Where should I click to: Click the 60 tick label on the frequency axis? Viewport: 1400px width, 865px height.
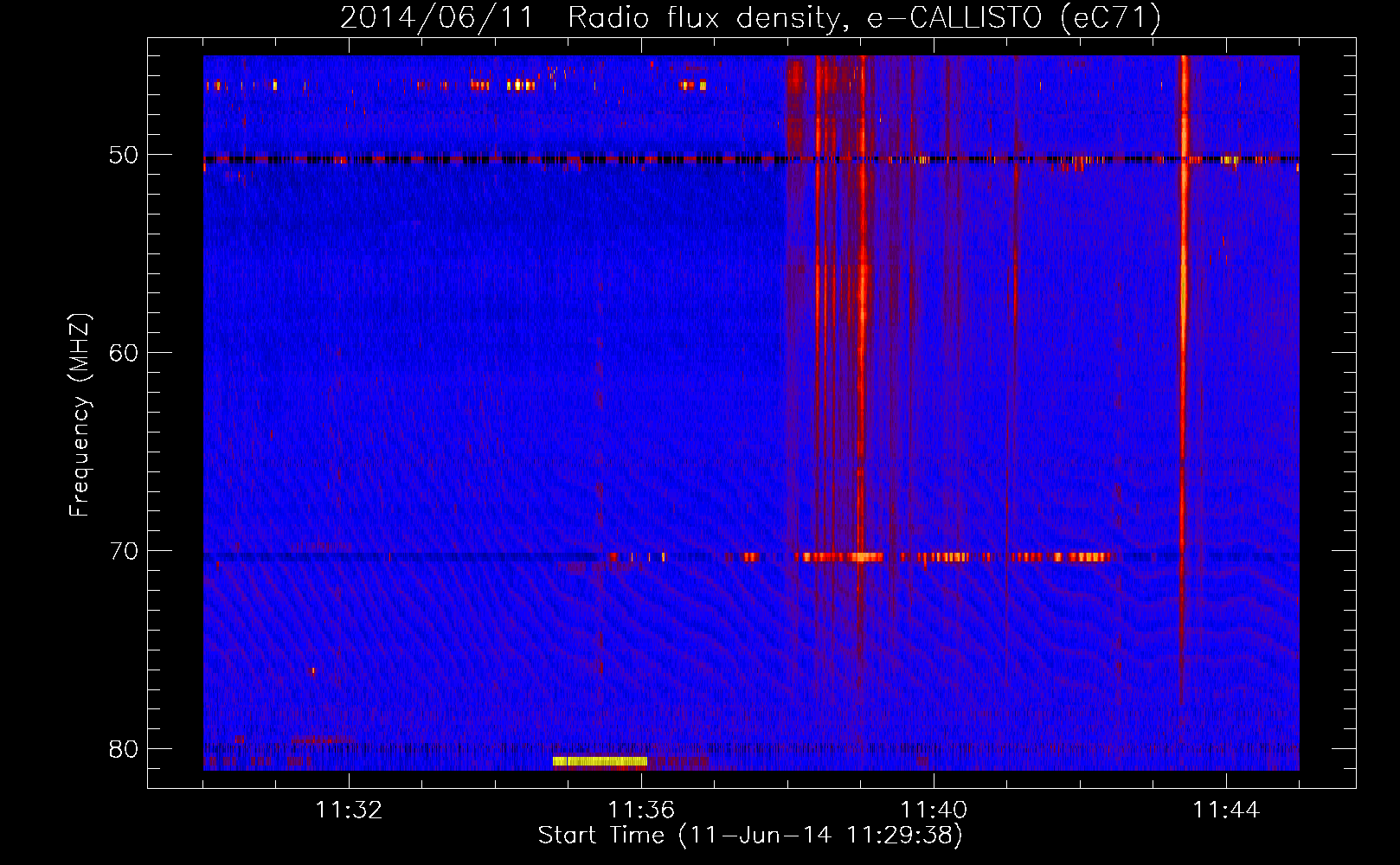tap(123, 352)
